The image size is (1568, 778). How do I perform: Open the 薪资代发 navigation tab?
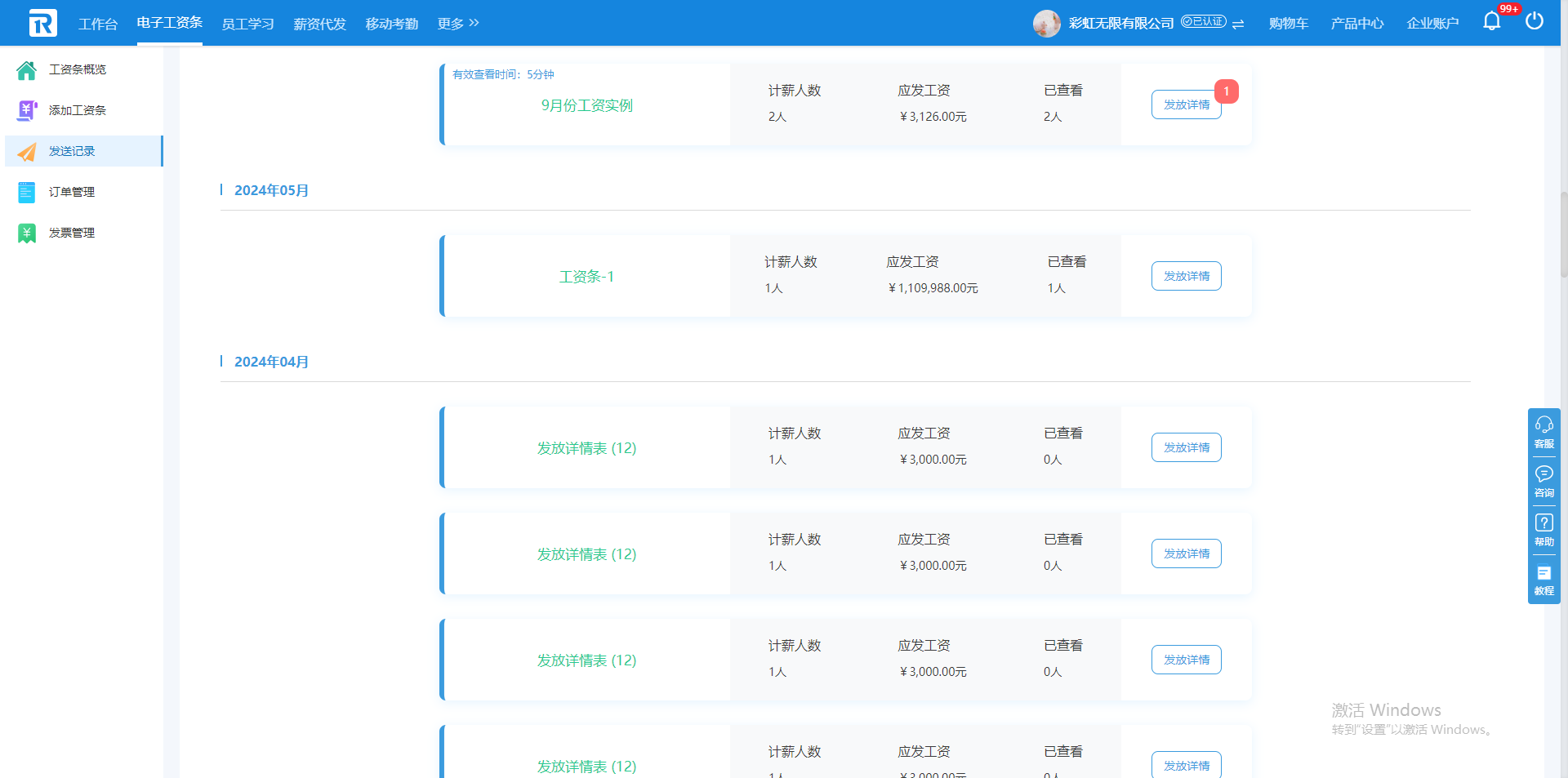point(319,24)
